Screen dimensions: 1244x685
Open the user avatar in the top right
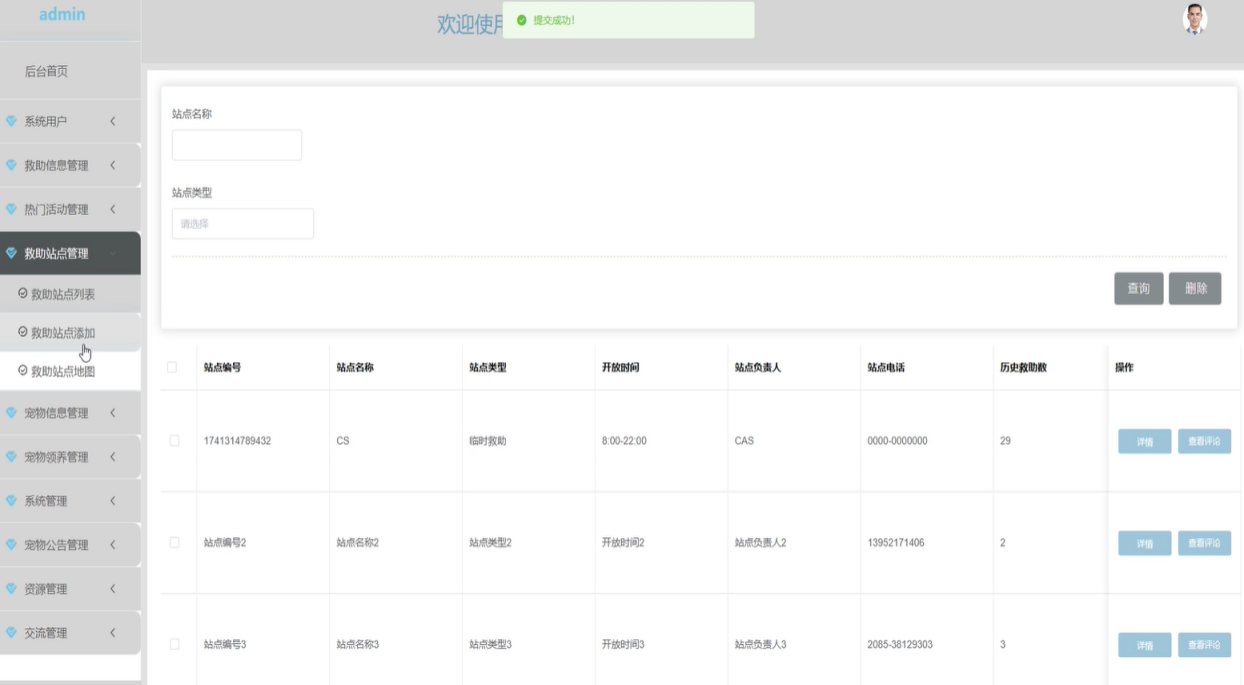[1194, 19]
